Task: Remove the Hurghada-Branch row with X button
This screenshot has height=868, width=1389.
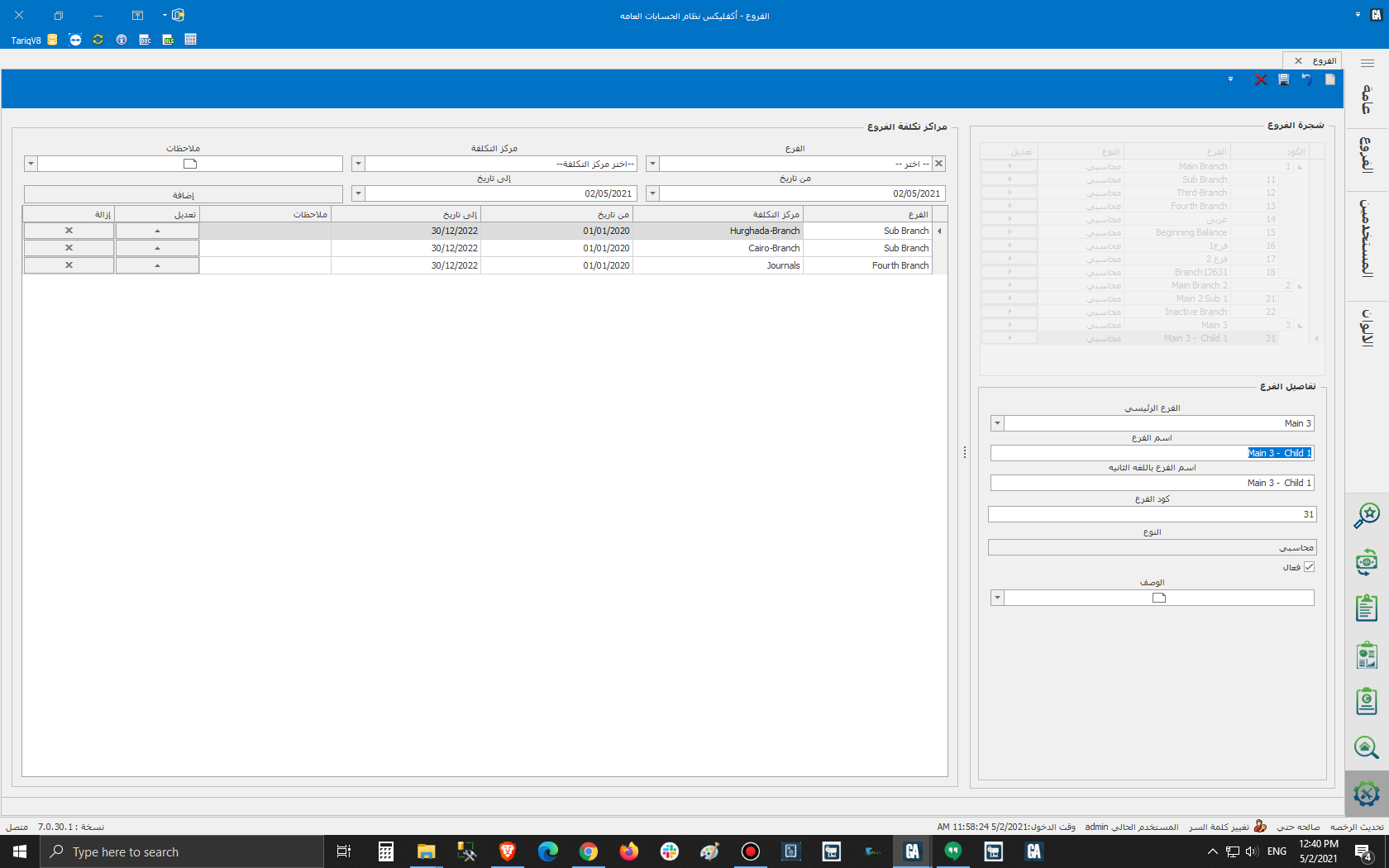Action: (x=69, y=231)
